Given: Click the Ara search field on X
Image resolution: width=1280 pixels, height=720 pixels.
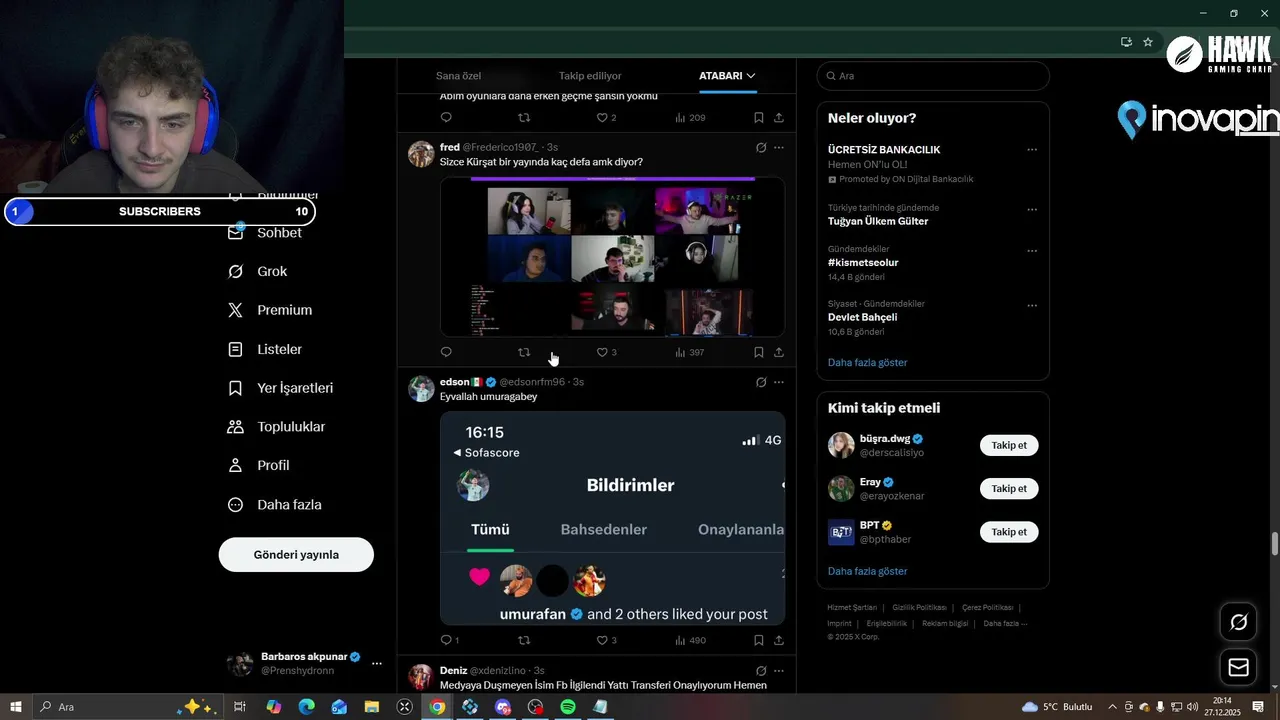Looking at the screenshot, I should (933, 76).
